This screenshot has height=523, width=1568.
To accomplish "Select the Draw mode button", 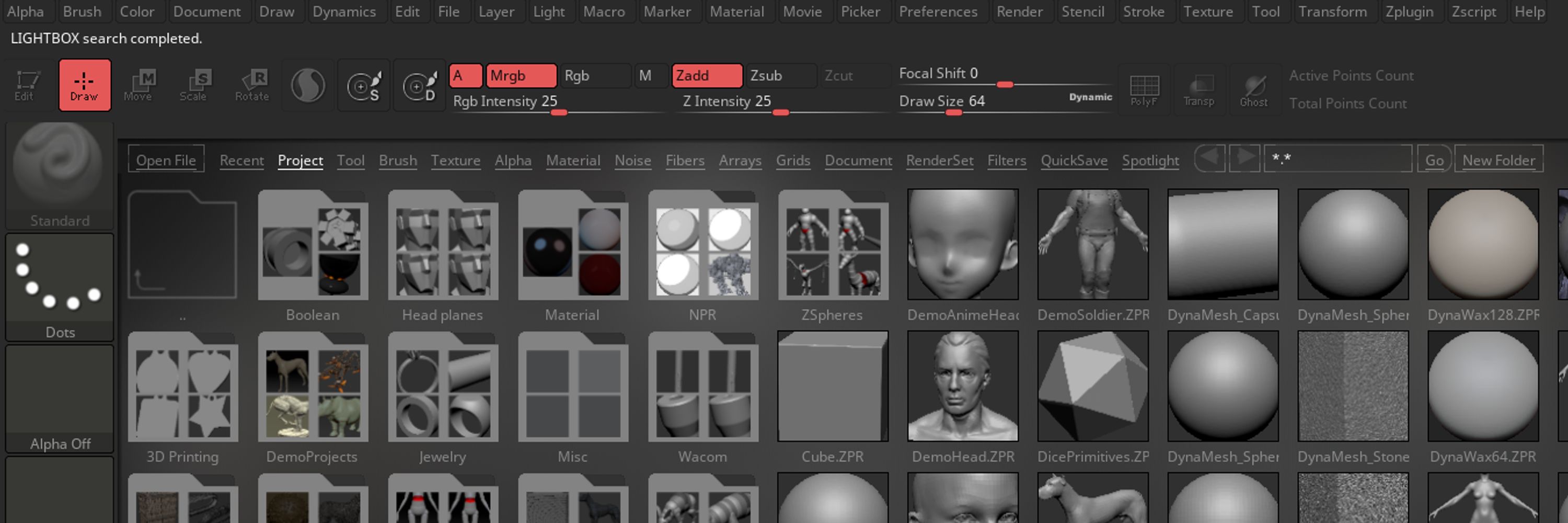I will click(85, 85).
